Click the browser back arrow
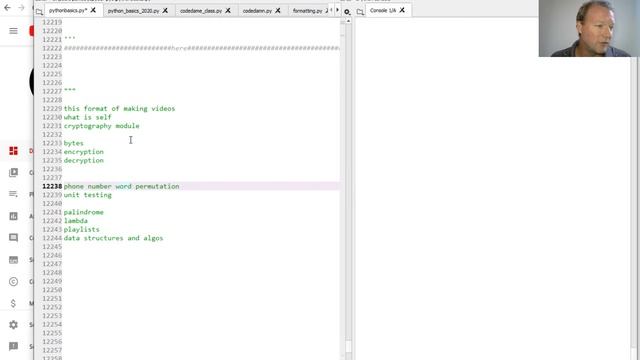 tap(7, 7)
